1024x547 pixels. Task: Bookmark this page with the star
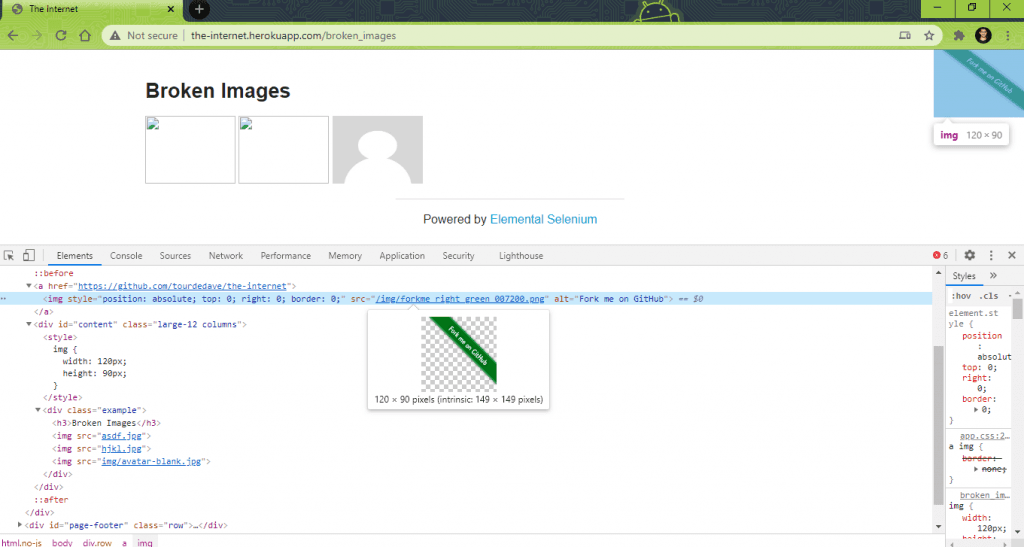tap(929, 35)
